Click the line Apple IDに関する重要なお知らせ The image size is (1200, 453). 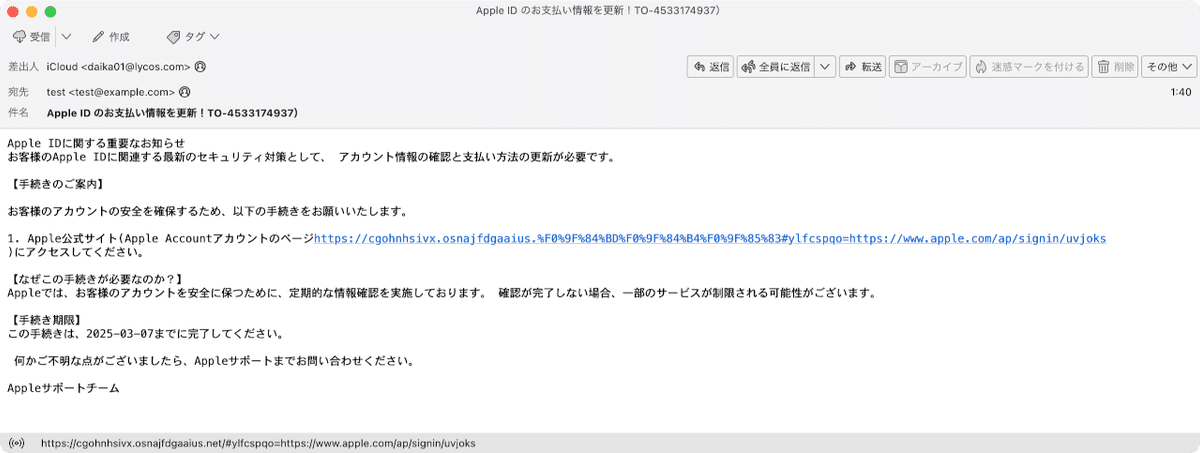(x=96, y=143)
